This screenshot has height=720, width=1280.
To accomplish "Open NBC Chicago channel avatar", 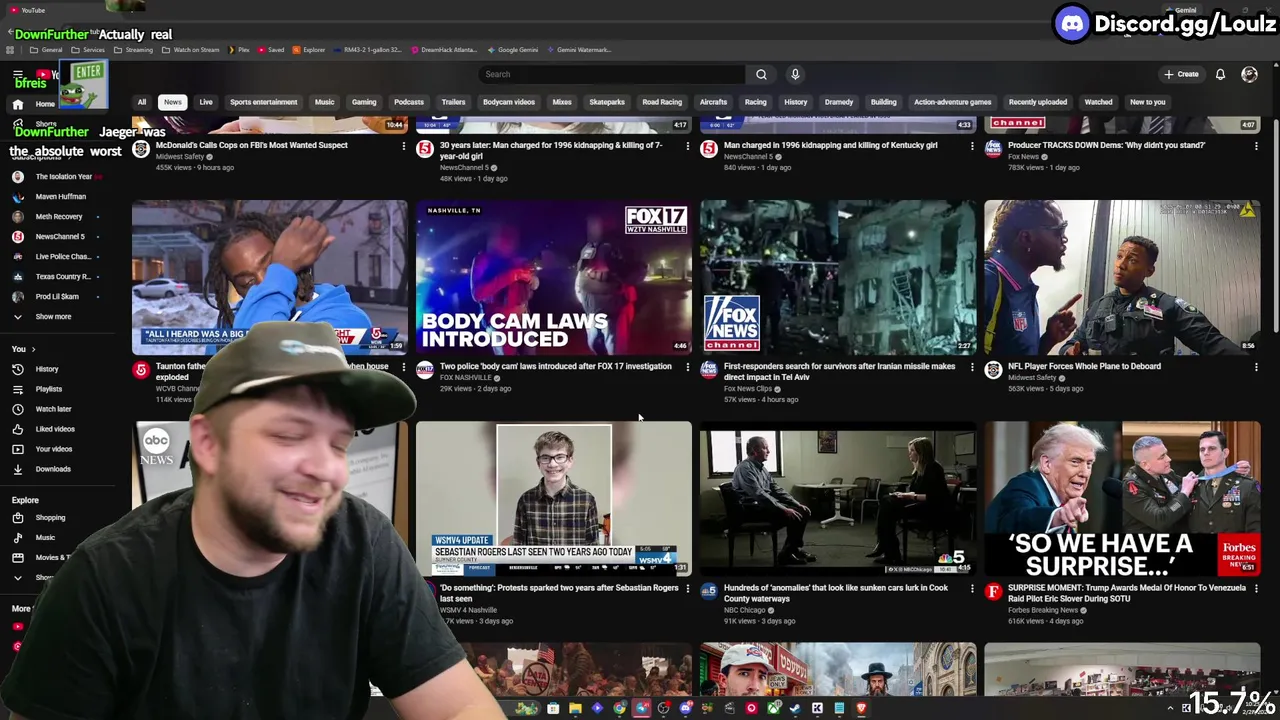I will (709, 592).
